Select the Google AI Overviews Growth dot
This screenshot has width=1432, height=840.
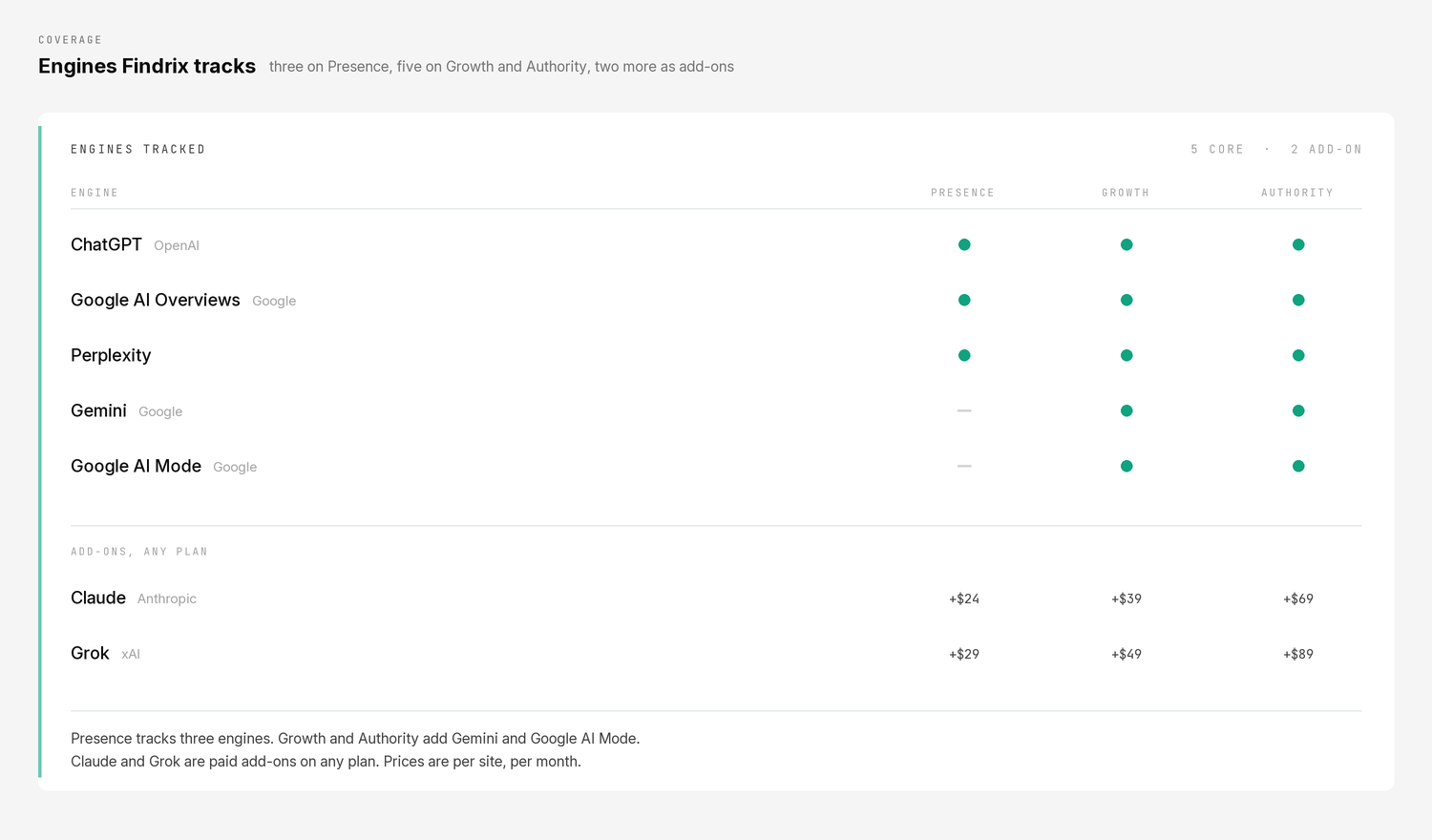tap(1127, 300)
